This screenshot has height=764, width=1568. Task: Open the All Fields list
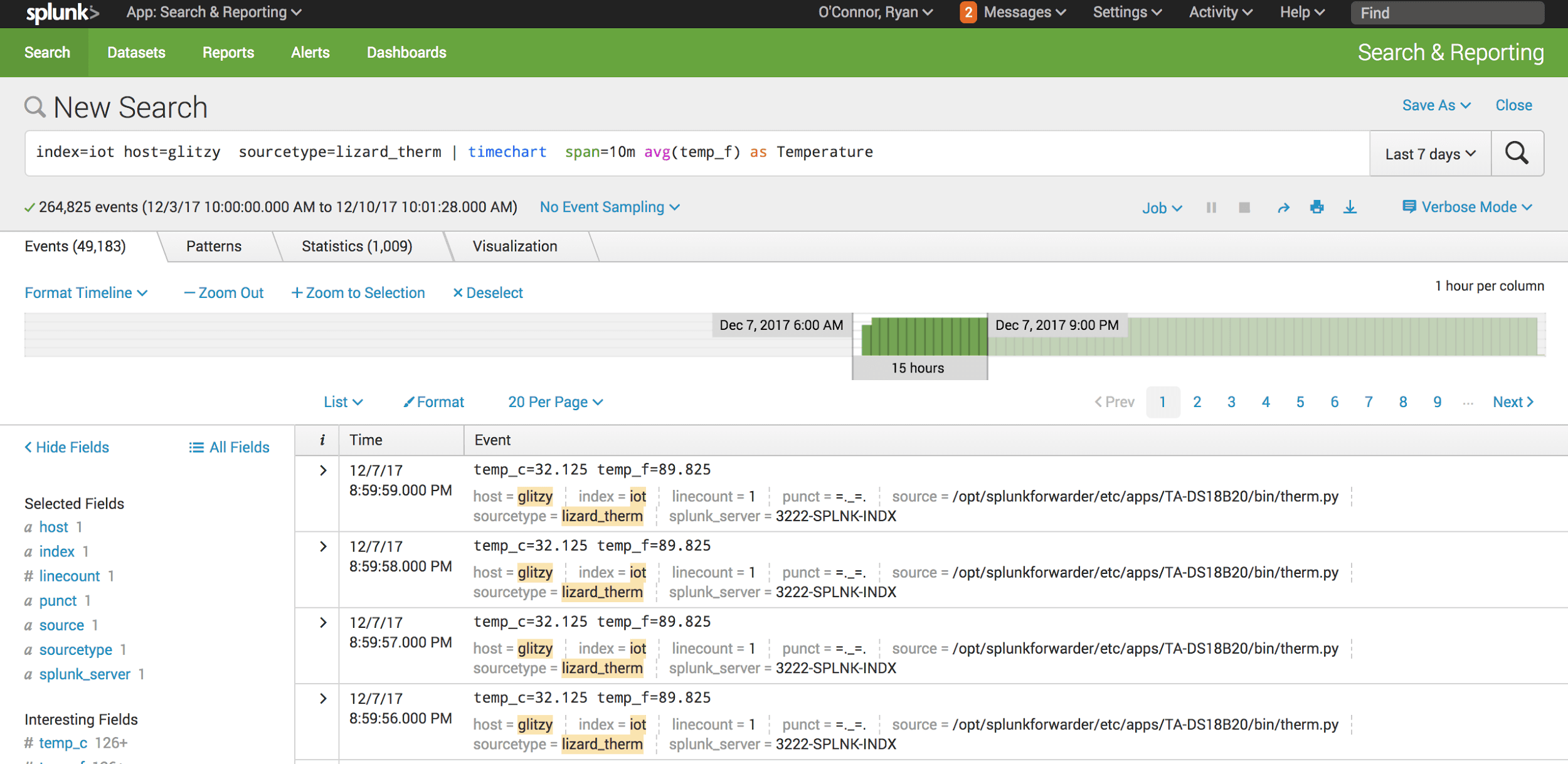click(229, 447)
